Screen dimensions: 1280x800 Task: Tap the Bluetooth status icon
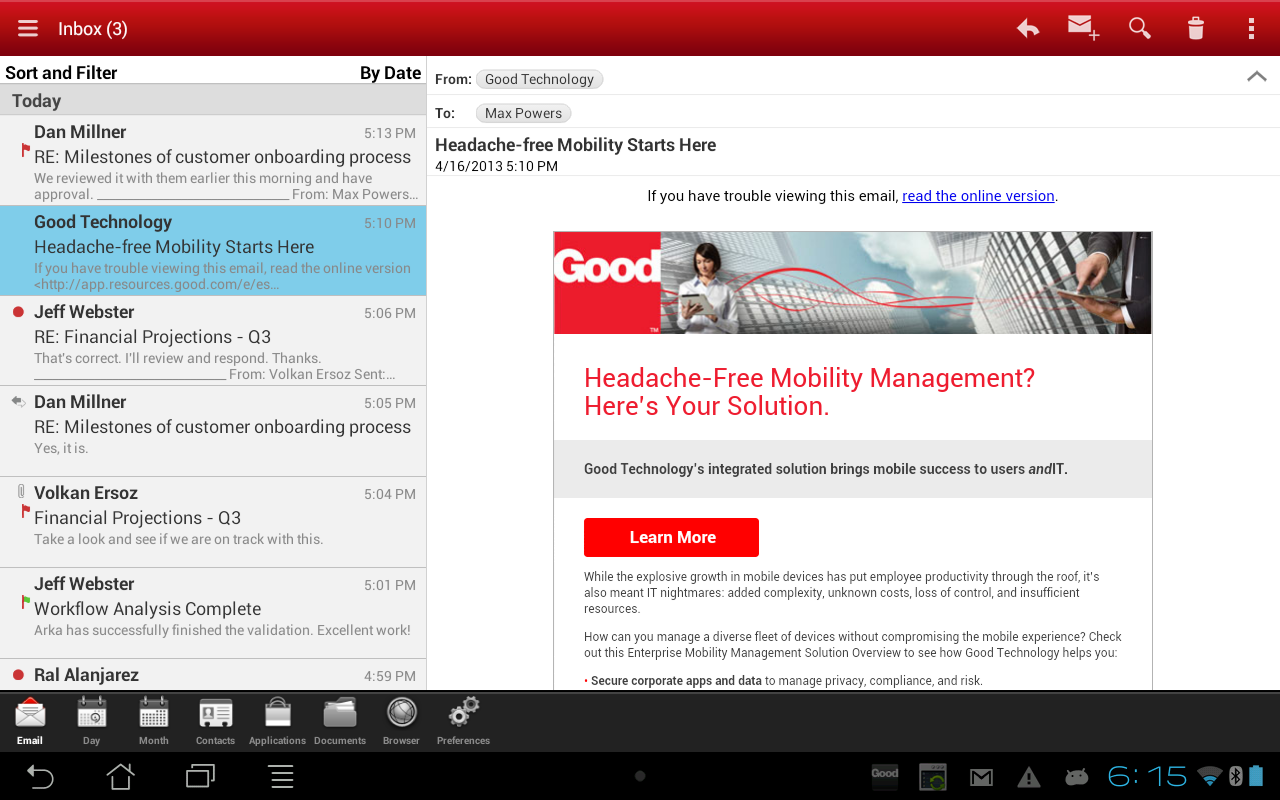coord(1235,776)
